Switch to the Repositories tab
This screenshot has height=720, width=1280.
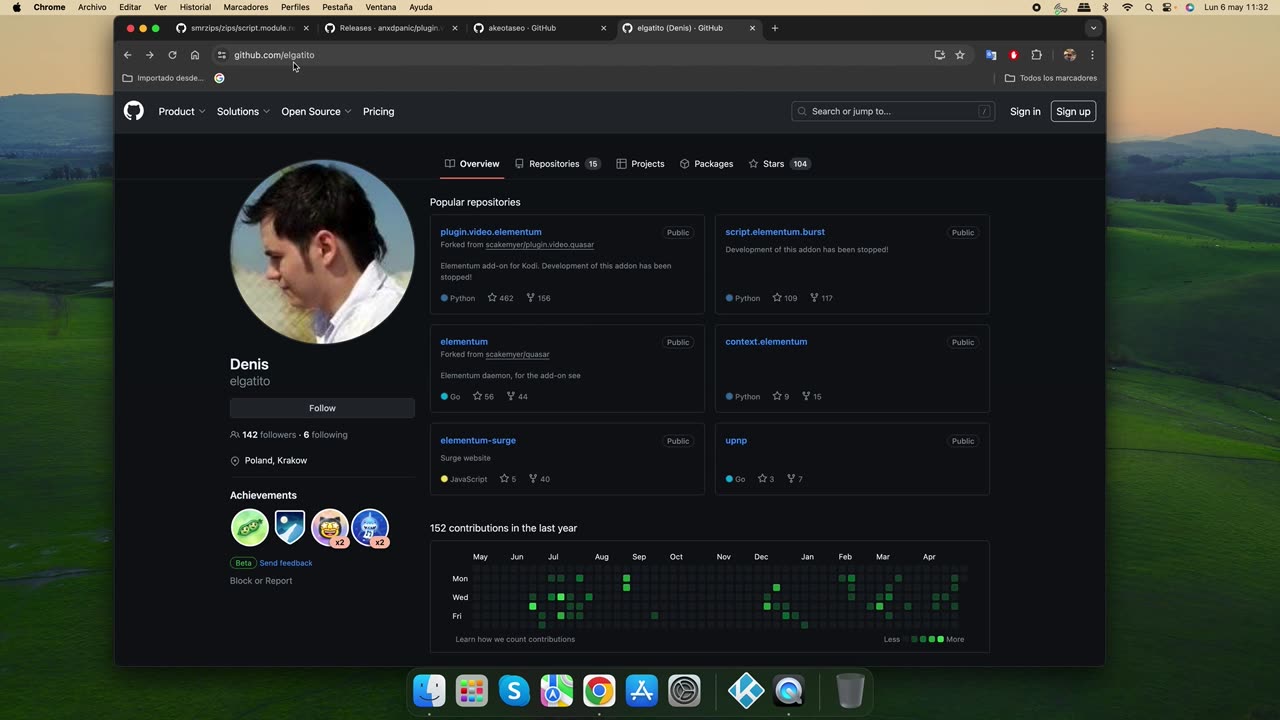click(557, 164)
